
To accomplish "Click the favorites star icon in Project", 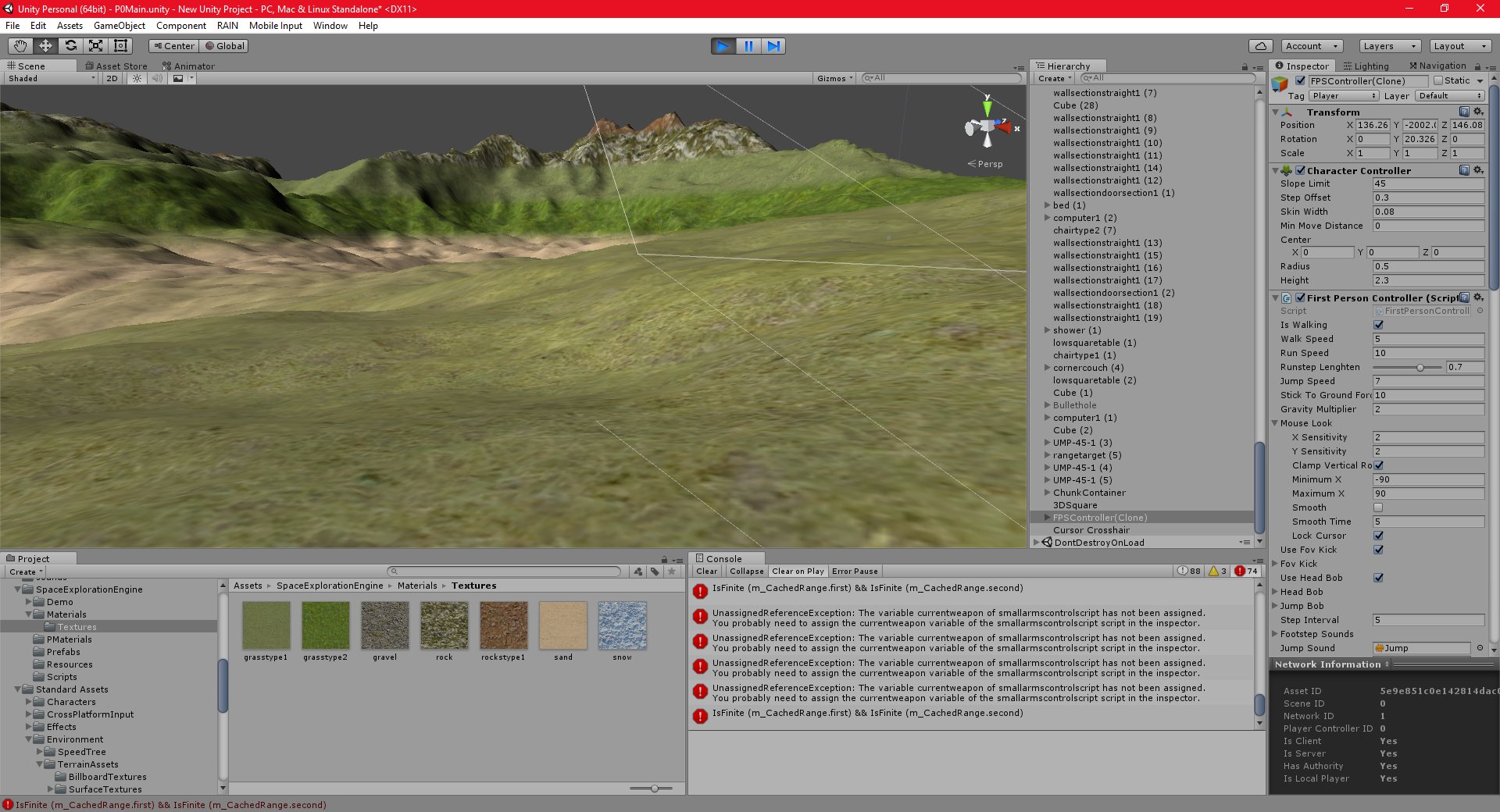I will (x=672, y=572).
